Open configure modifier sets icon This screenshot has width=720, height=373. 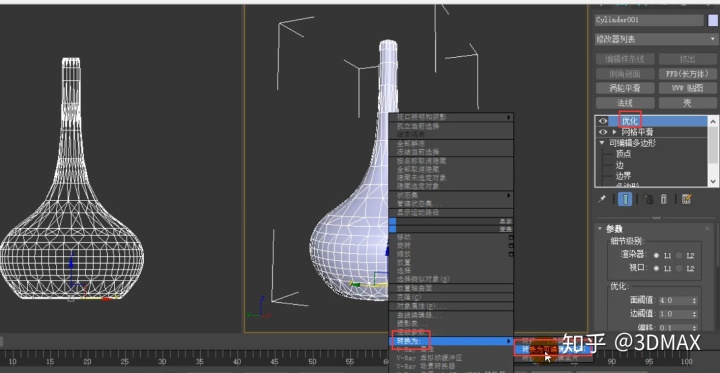click(686, 199)
